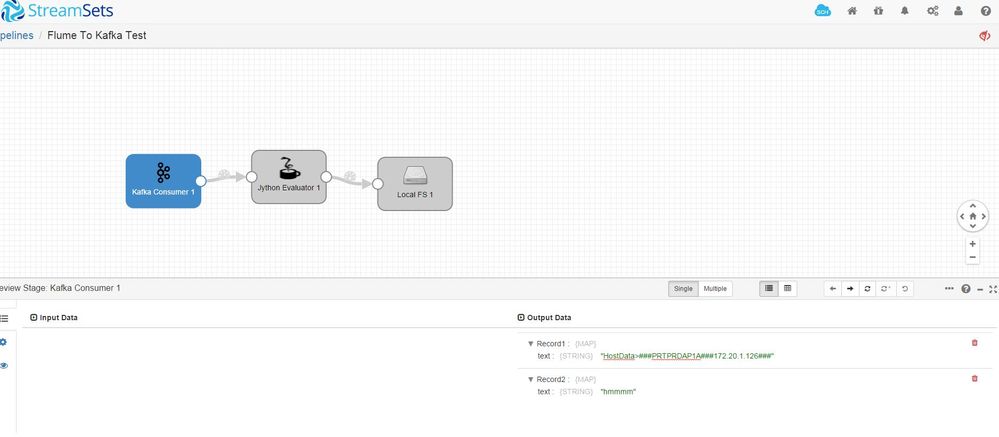Viewport: 999px width, 437px height.
Task: Open more options ellipsis in preview bar
Action: coord(949,289)
